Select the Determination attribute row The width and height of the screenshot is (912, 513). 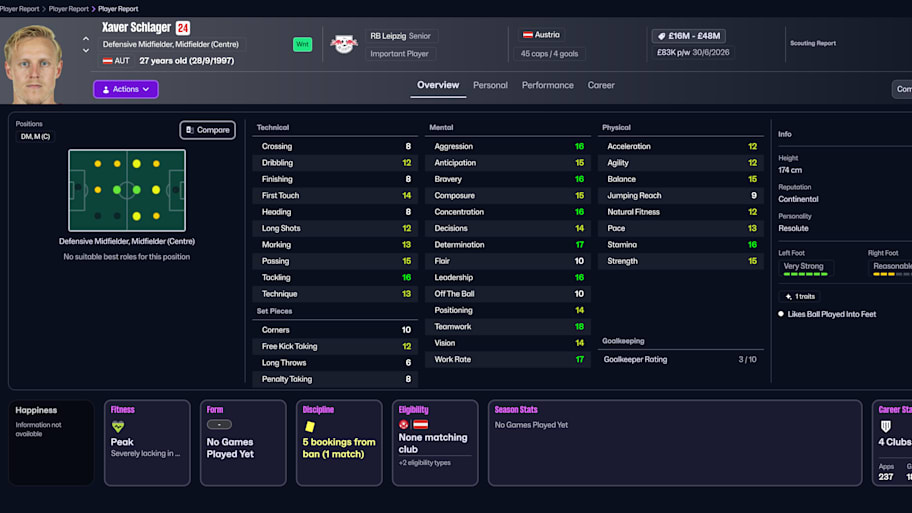508,245
